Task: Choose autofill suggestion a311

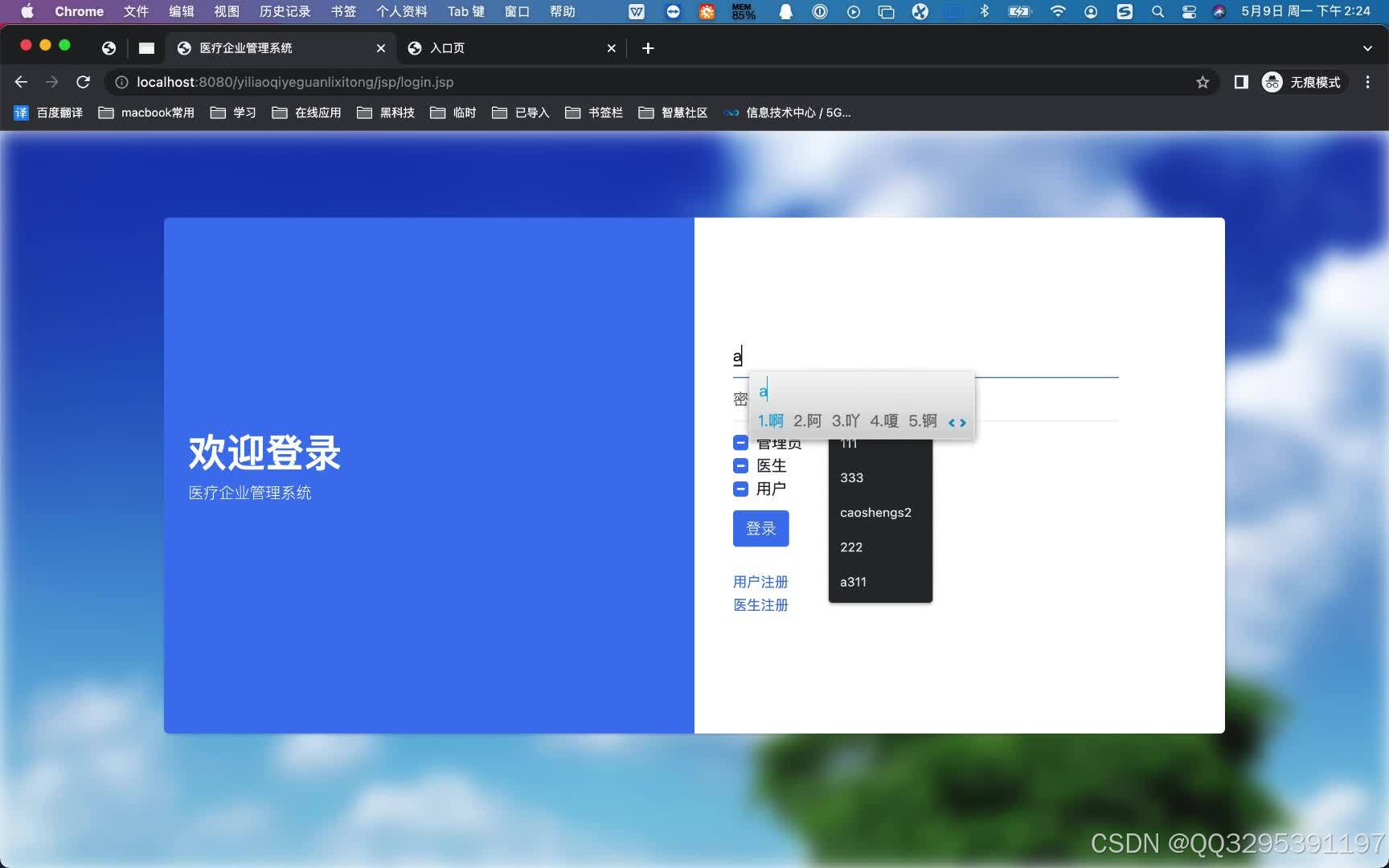Action: 880,582
